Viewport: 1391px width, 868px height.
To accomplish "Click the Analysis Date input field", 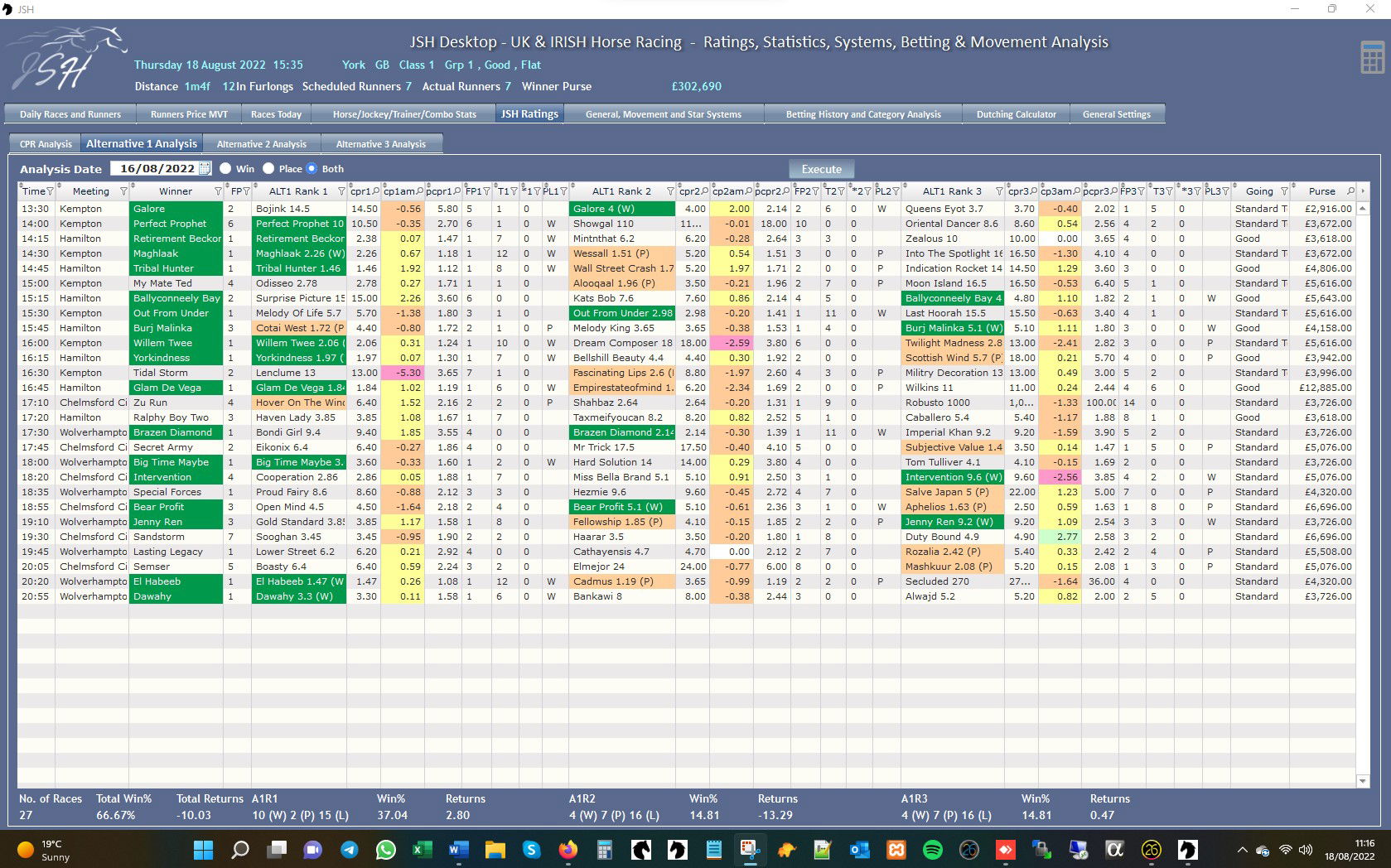I will tap(154, 168).
